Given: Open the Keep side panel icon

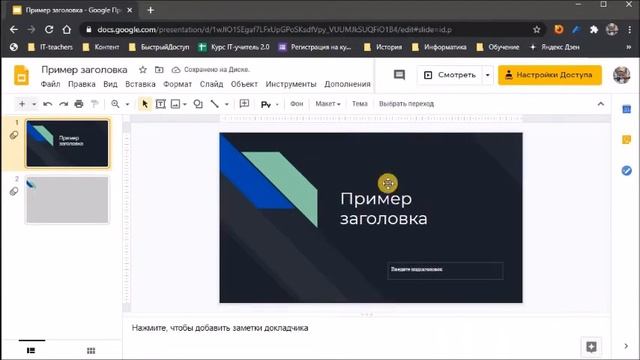Looking at the screenshot, I should 627,140.
